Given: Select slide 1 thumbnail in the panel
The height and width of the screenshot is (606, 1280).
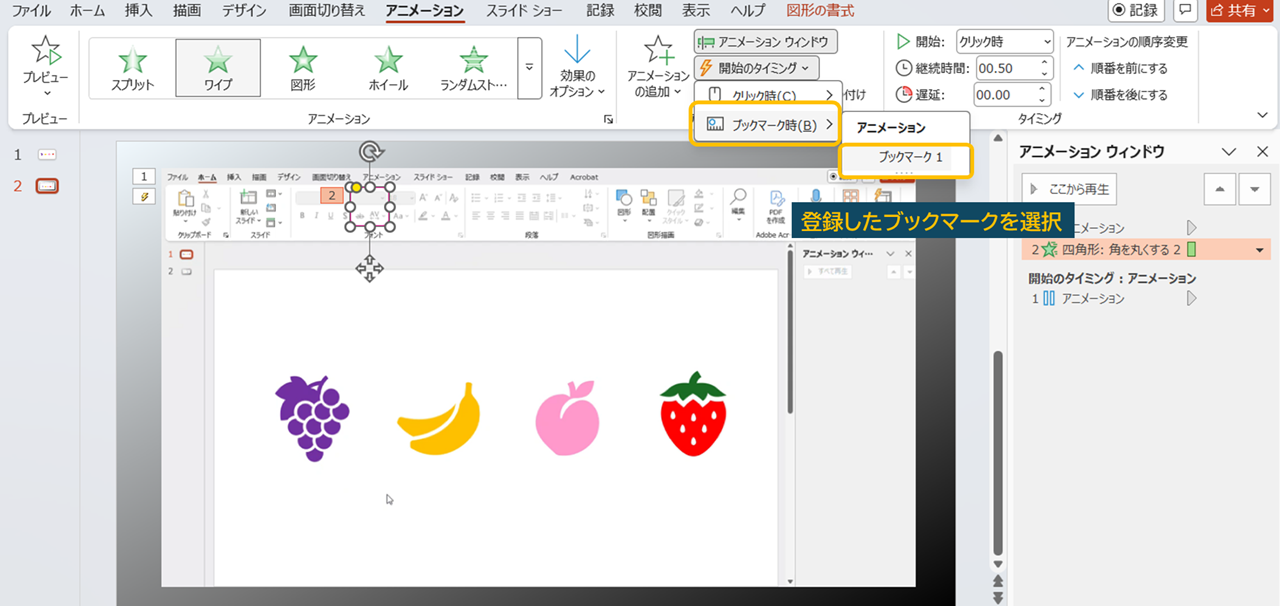Looking at the screenshot, I should click(x=47, y=155).
